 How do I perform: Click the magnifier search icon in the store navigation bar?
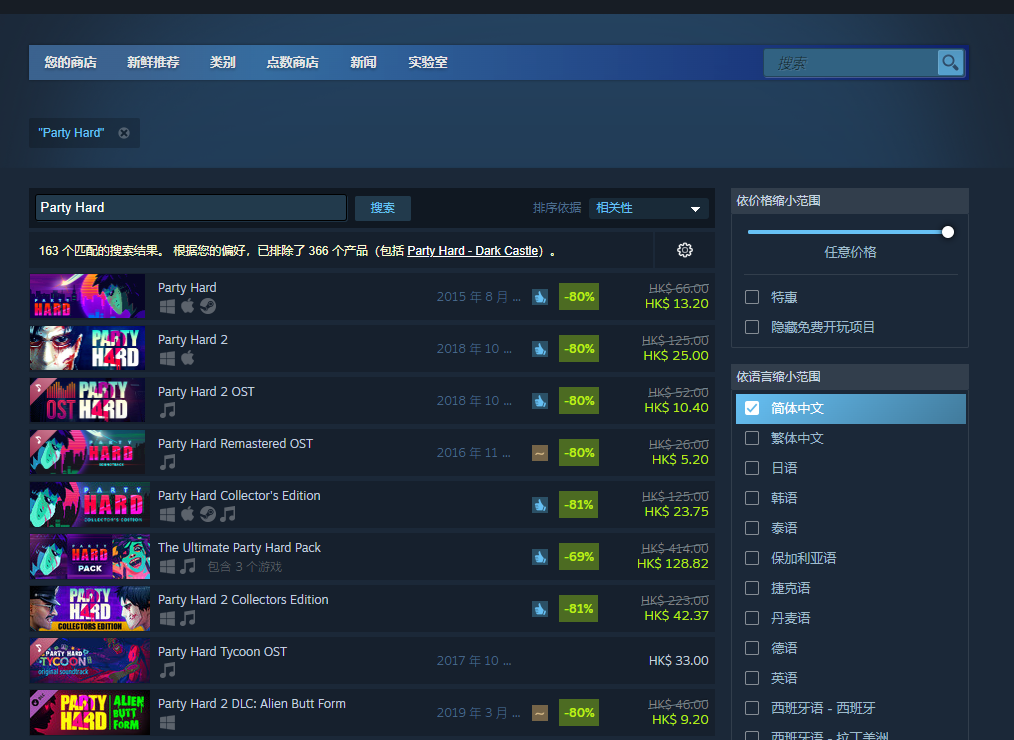950,63
